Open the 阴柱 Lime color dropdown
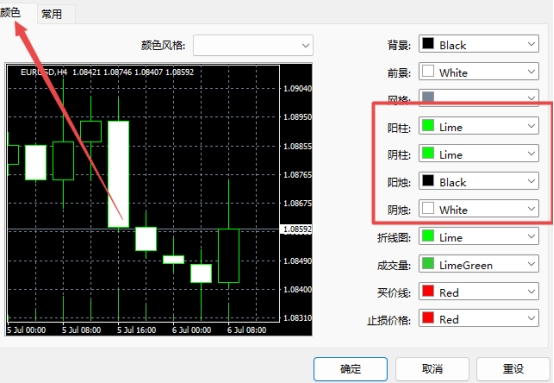Viewport: 554px width, 383px height. click(479, 154)
